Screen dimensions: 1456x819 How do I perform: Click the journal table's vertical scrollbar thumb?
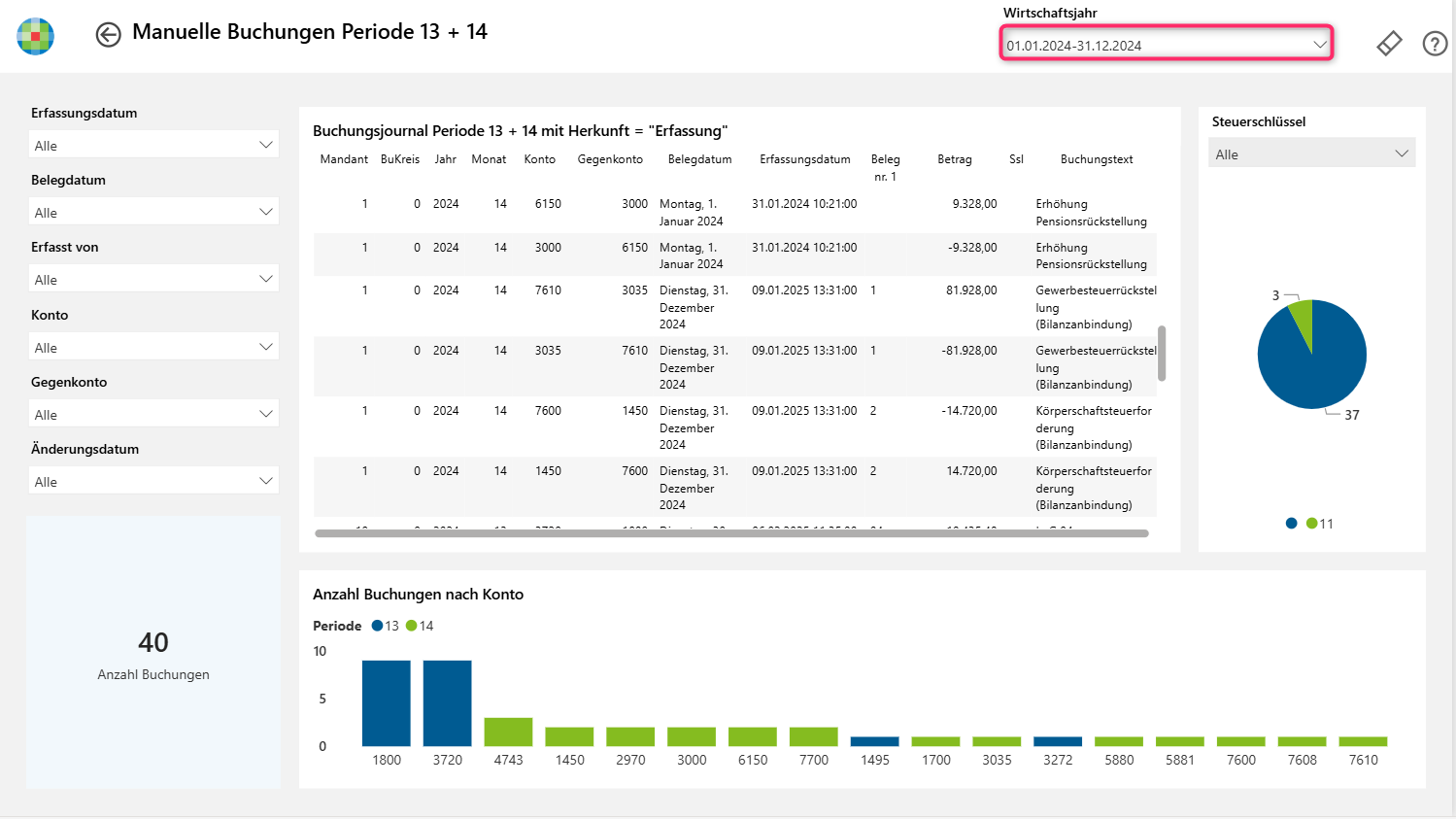(1162, 354)
